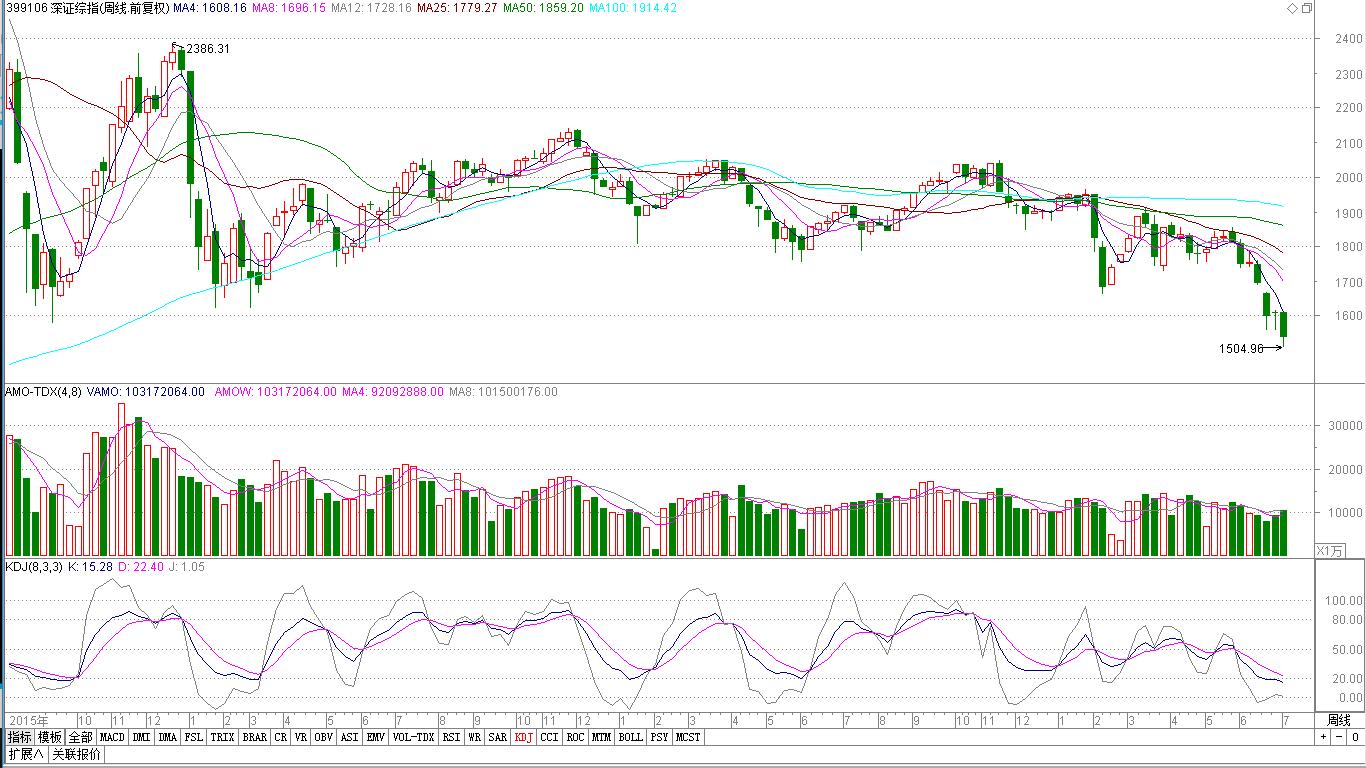Click the 周线 period label
This screenshot has width=1366, height=768.
pyautogui.click(x=1338, y=720)
